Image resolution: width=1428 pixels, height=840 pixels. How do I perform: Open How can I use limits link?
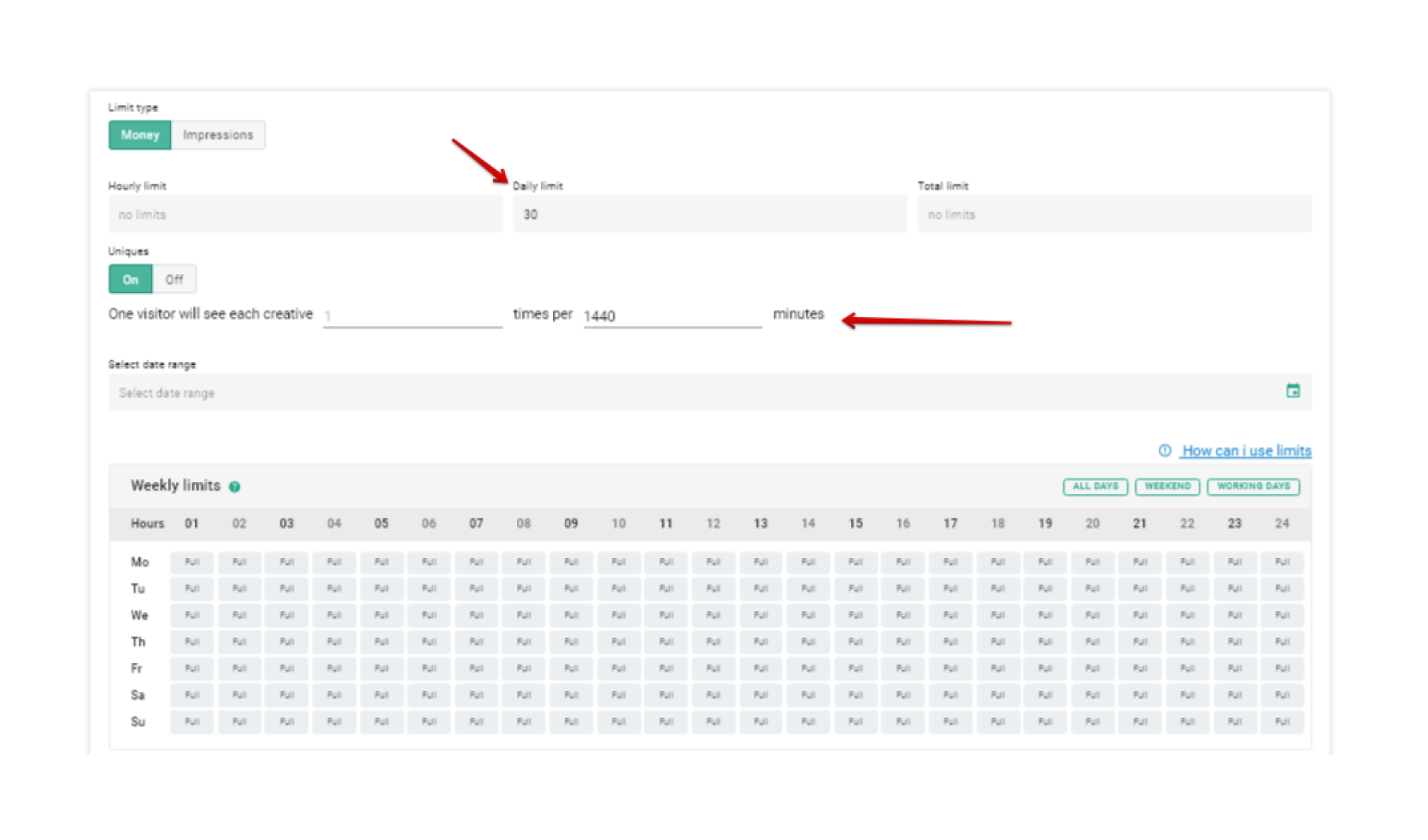[x=1246, y=450]
